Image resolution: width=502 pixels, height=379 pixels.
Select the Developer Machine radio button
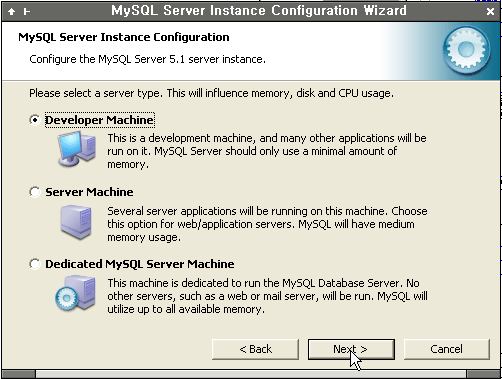35,120
